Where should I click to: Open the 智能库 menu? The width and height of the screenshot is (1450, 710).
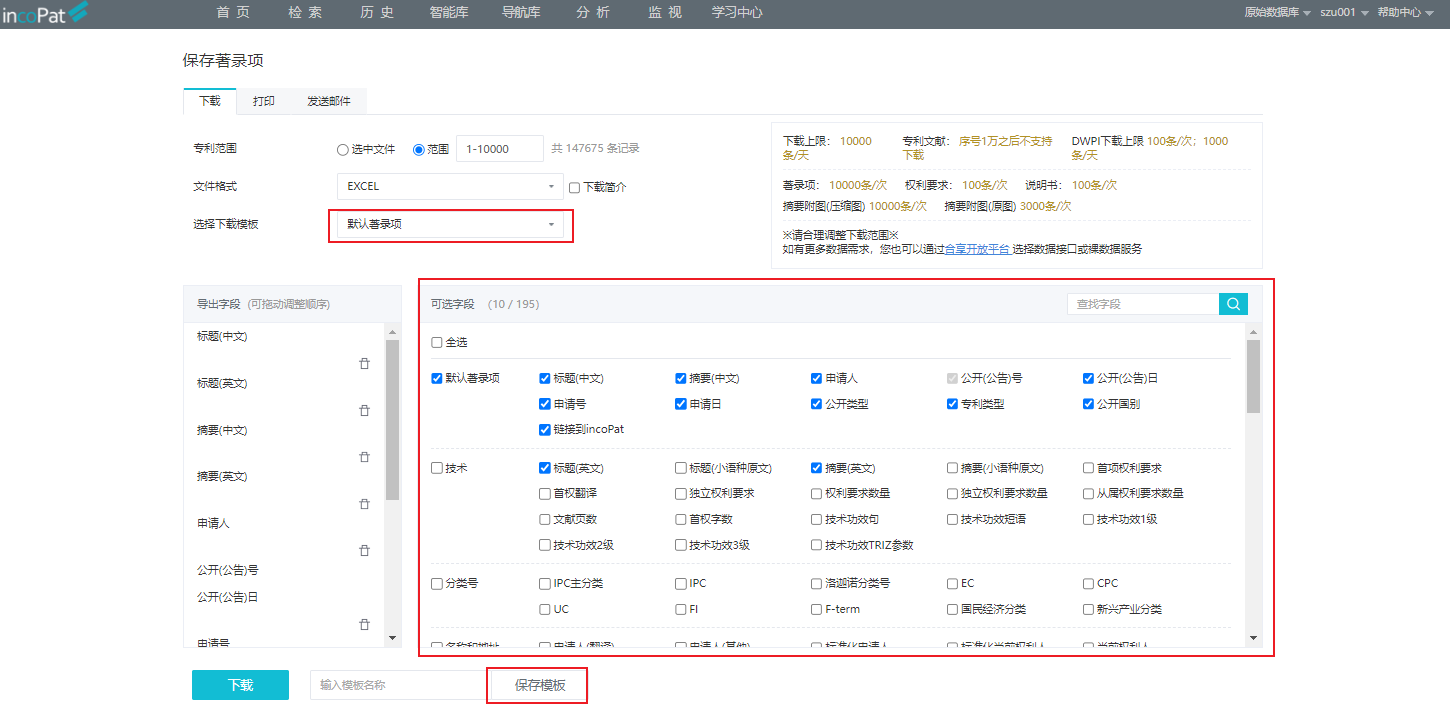449,13
